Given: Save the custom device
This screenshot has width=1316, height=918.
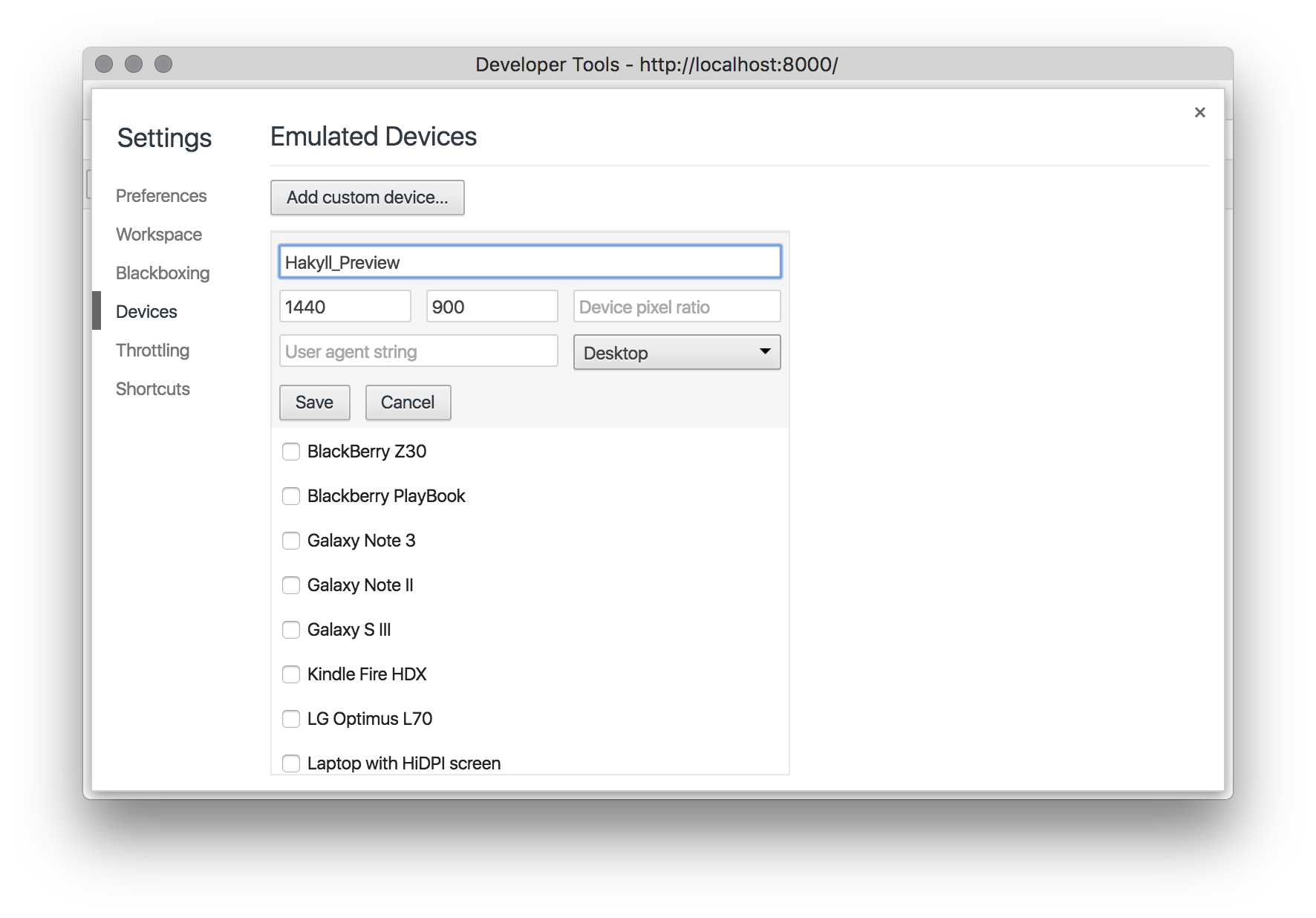Looking at the screenshot, I should coord(314,403).
